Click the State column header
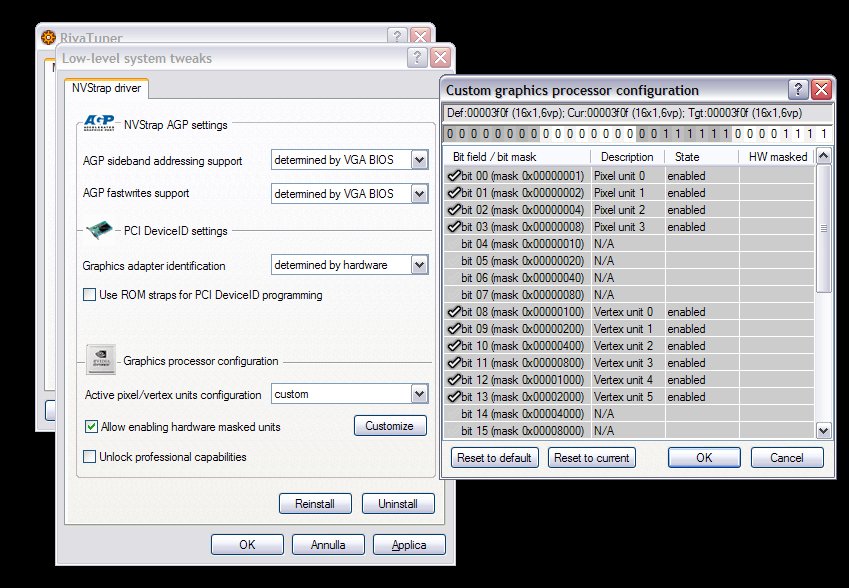The image size is (849, 588). (x=702, y=157)
